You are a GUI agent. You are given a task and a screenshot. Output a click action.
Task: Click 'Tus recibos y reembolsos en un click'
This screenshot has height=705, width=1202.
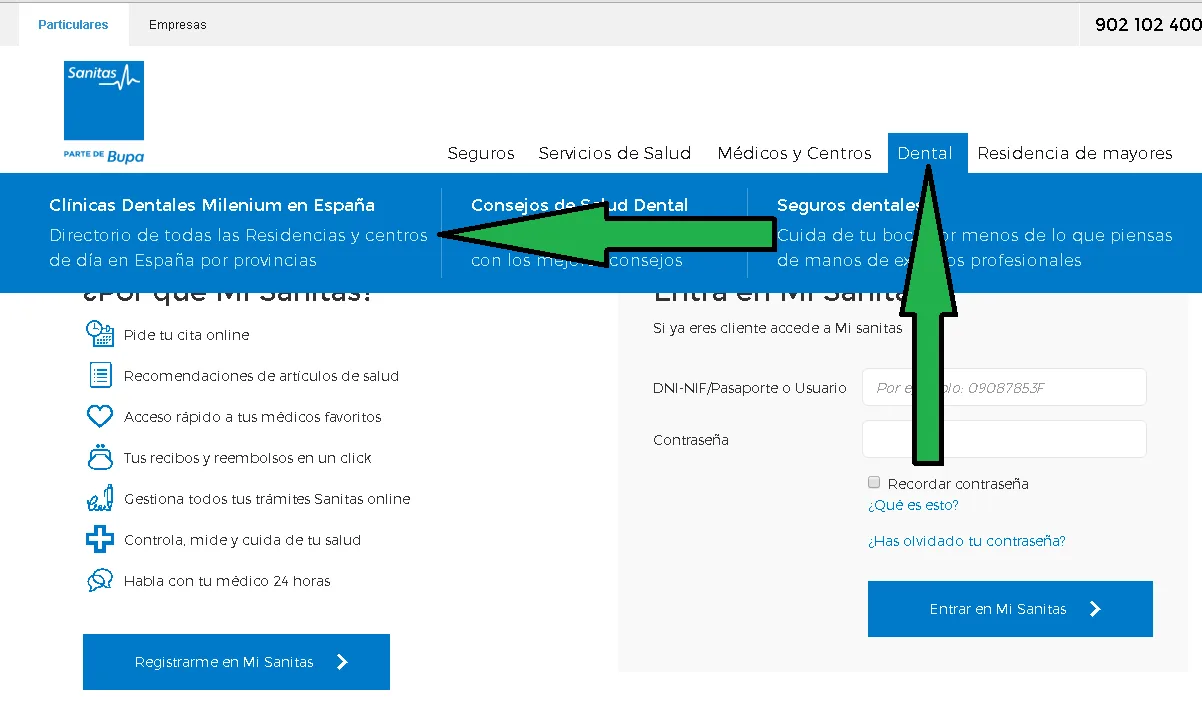(x=248, y=458)
